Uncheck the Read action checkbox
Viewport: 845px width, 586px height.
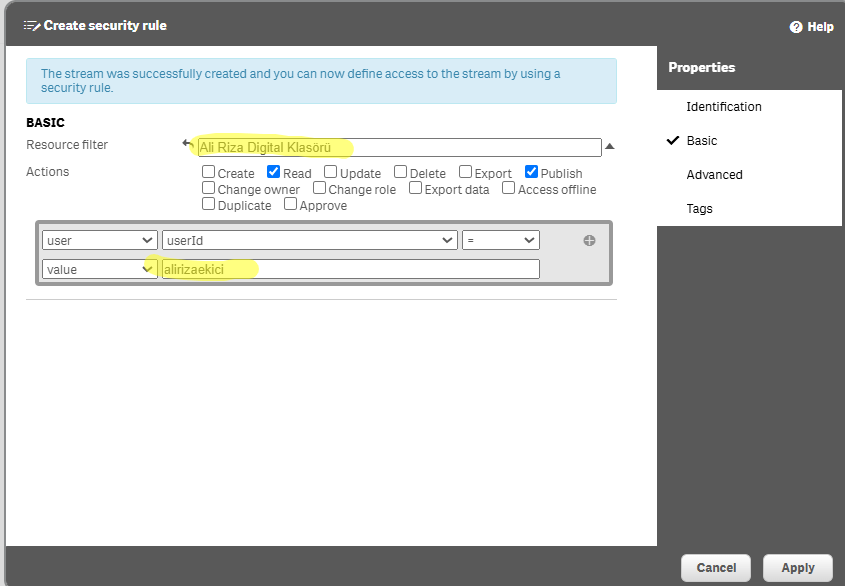pyautogui.click(x=274, y=172)
